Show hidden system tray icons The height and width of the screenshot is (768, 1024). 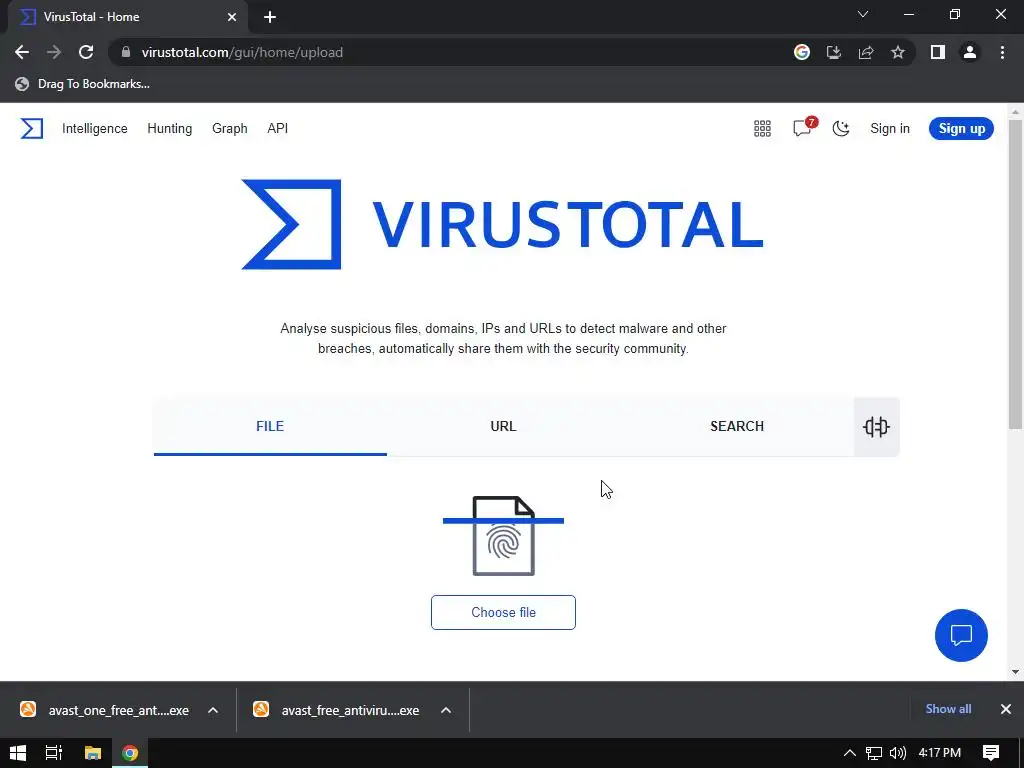(849, 753)
